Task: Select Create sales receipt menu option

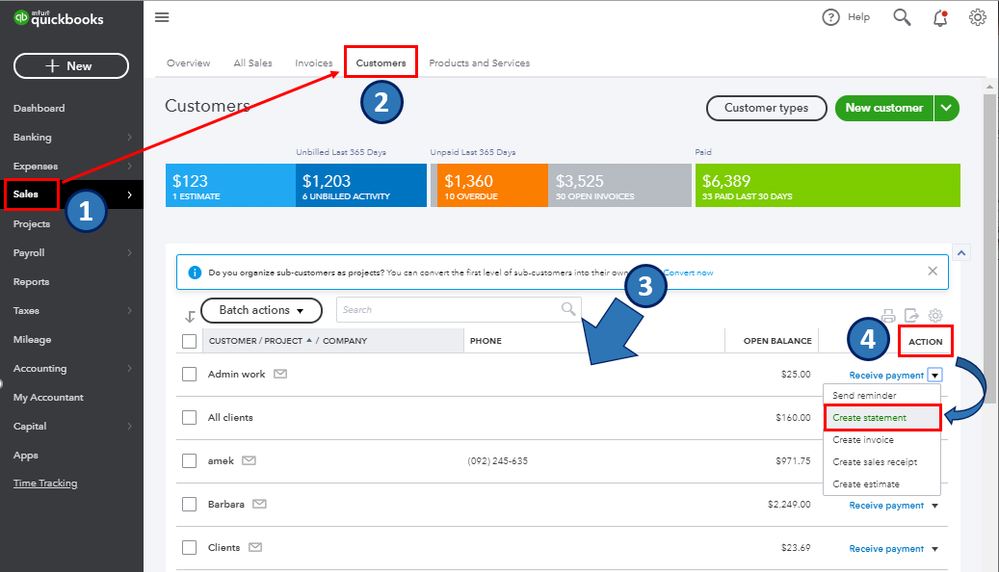Action: pos(882,462)
